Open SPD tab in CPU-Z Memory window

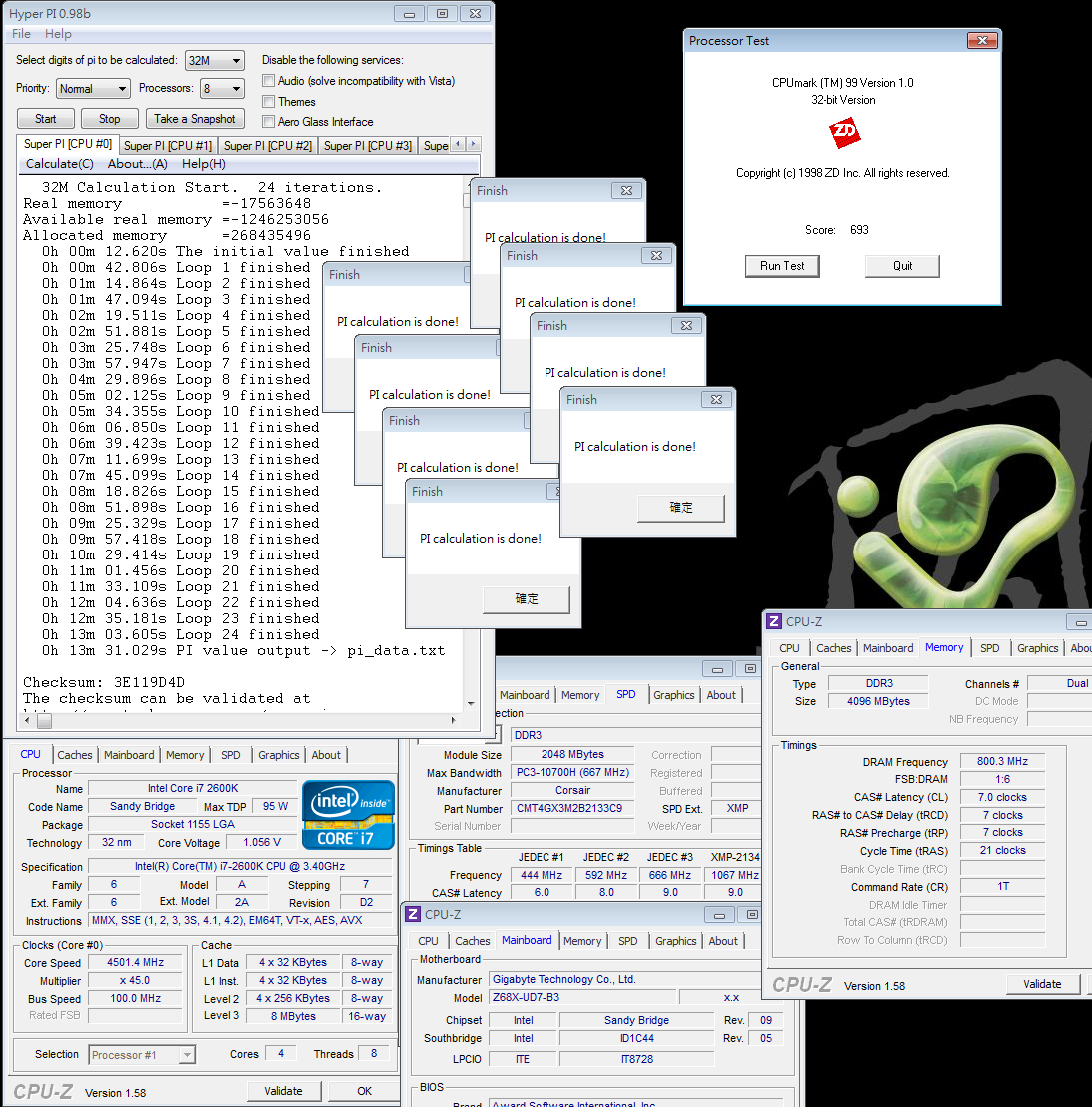click(990, 648)
